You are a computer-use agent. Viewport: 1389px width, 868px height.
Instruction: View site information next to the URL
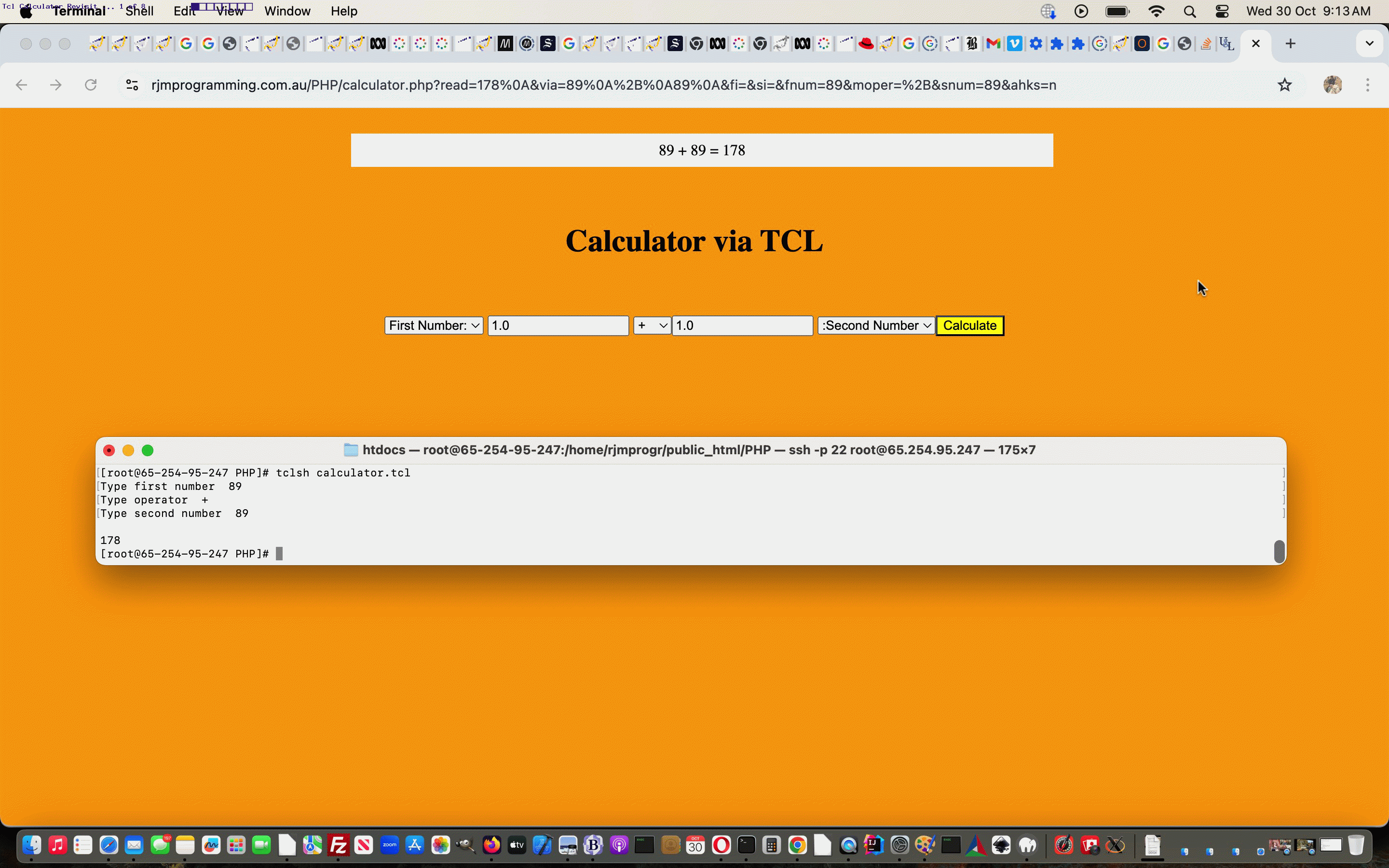click(x=132, y=85)
